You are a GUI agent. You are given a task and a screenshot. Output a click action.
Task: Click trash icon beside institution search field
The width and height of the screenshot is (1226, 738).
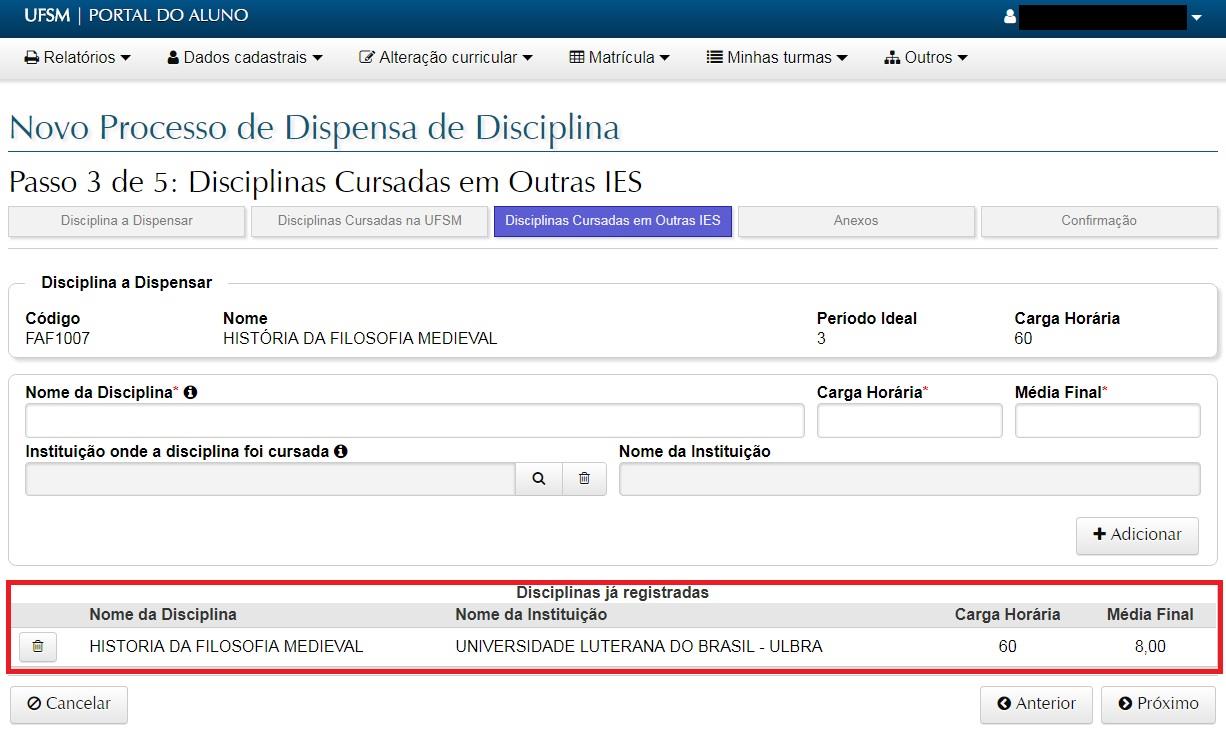click(x=584, y=479)
